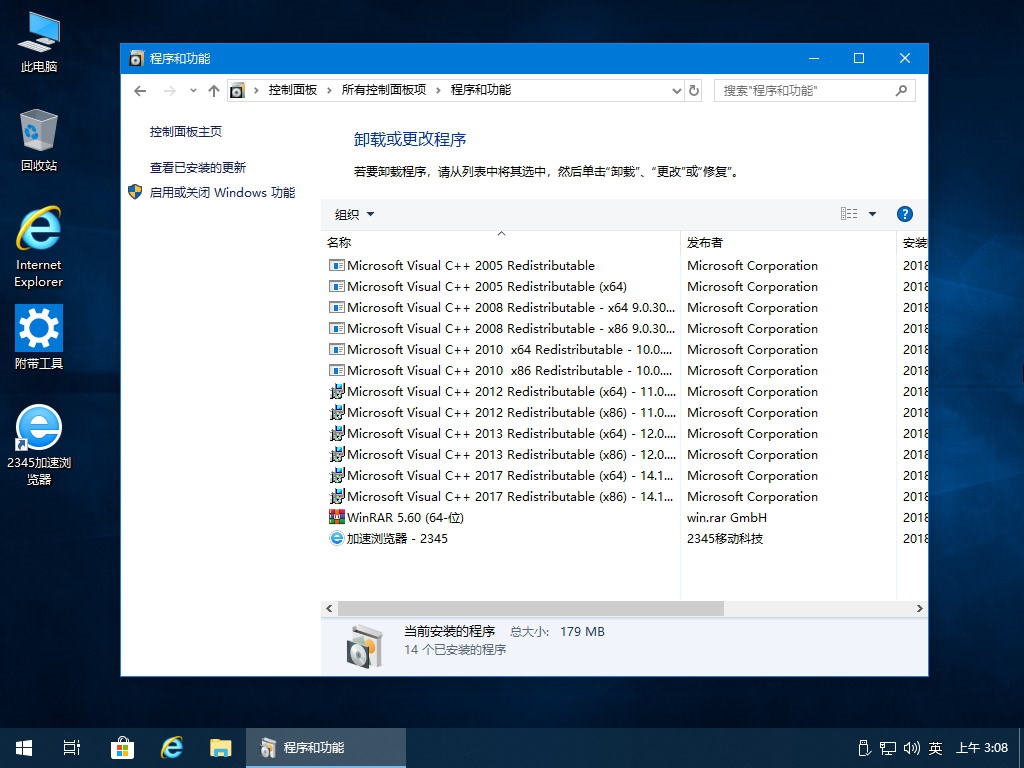
Task: Open 附带工具 desktop shortcut
Action: pyautogui.click(x=39, y=337)
